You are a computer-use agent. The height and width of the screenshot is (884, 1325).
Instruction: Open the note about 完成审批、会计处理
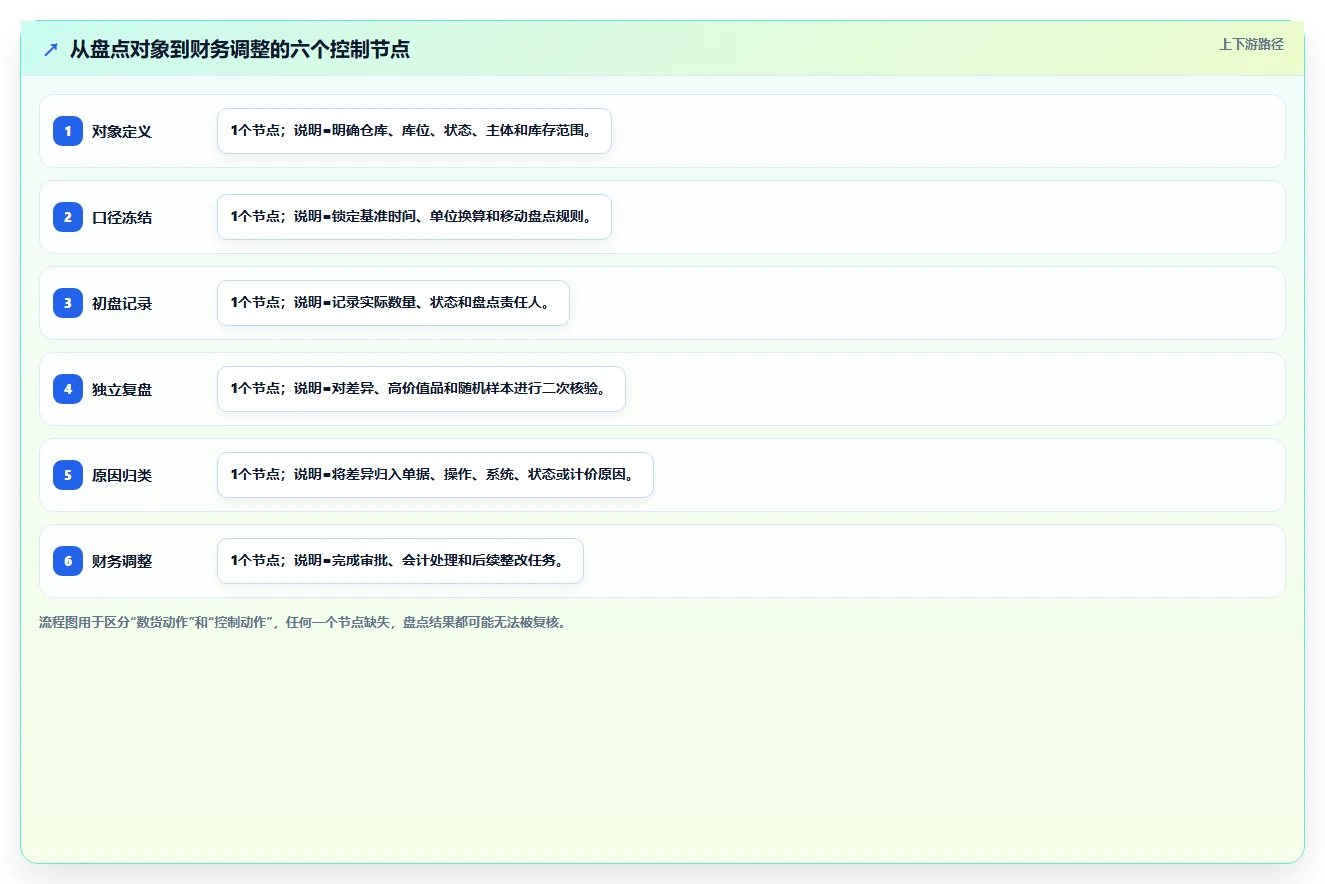coord(400,561)
